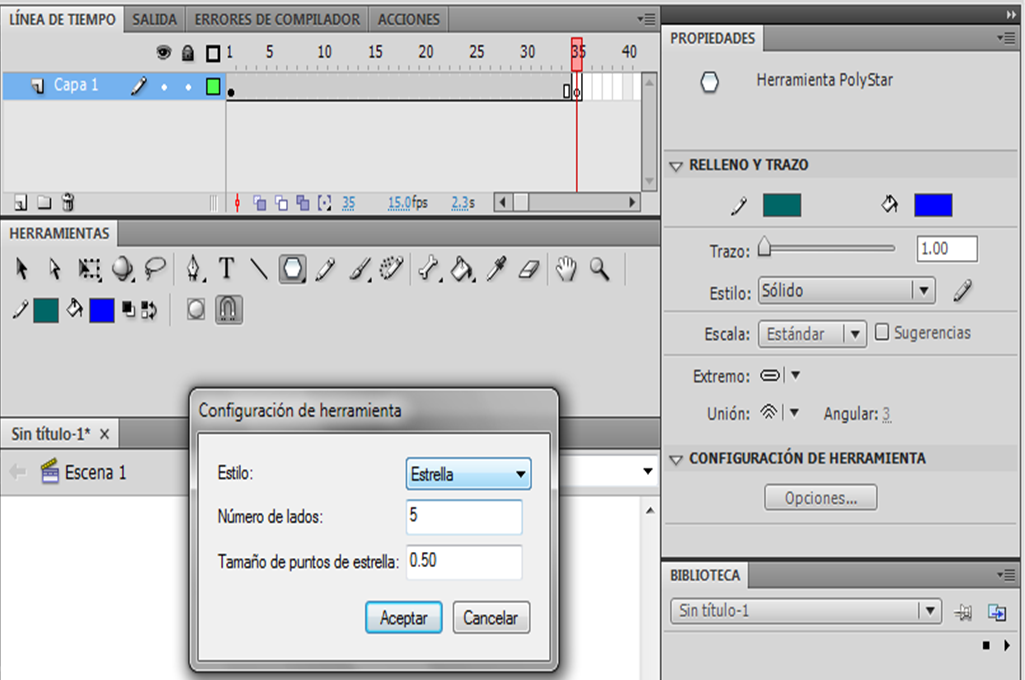Activate the Hand tool
Image resolution: width=1025 pixels, height=680 pixels.
click(567, 269)
